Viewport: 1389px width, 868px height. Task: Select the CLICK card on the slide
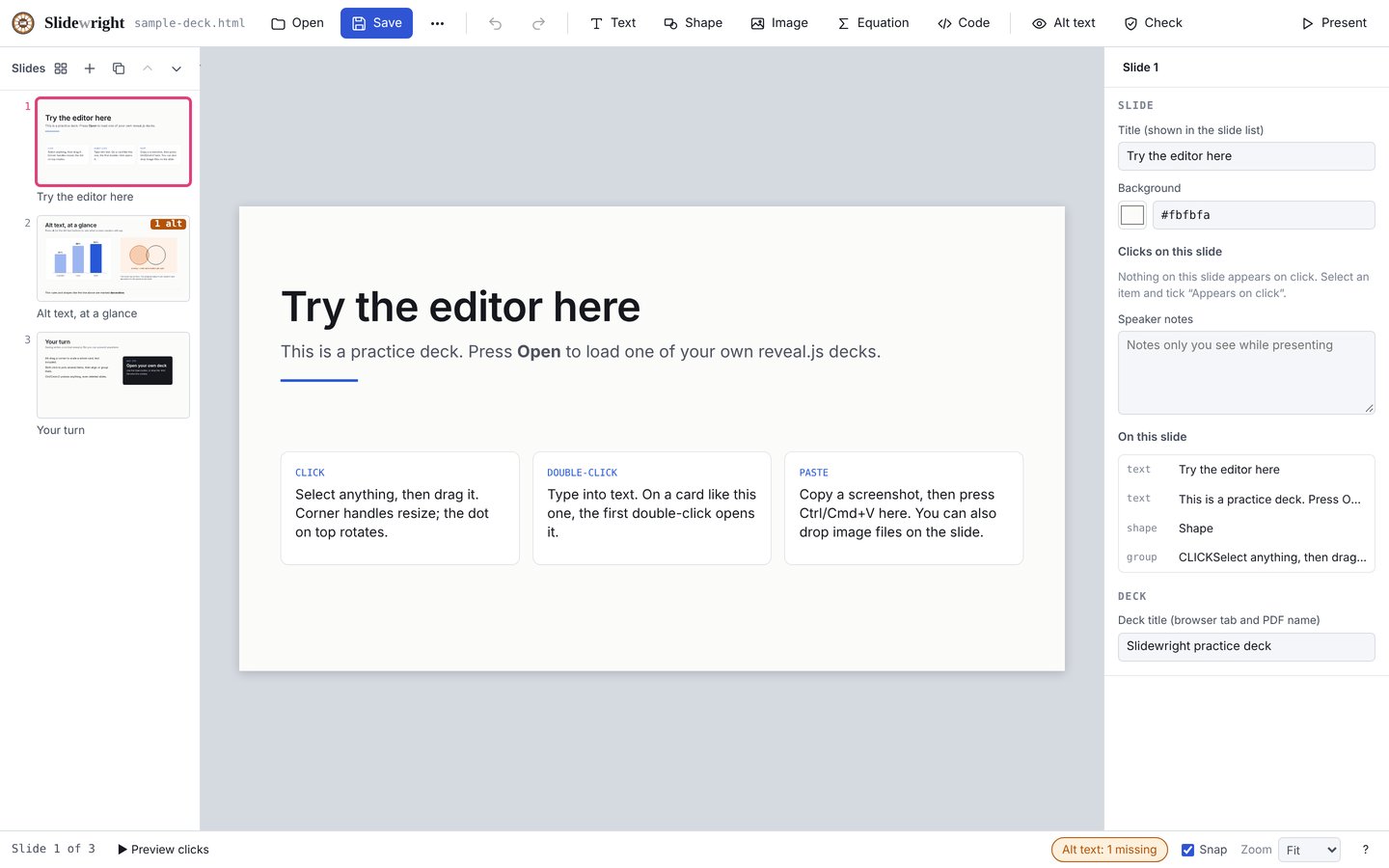coord(400,508)
